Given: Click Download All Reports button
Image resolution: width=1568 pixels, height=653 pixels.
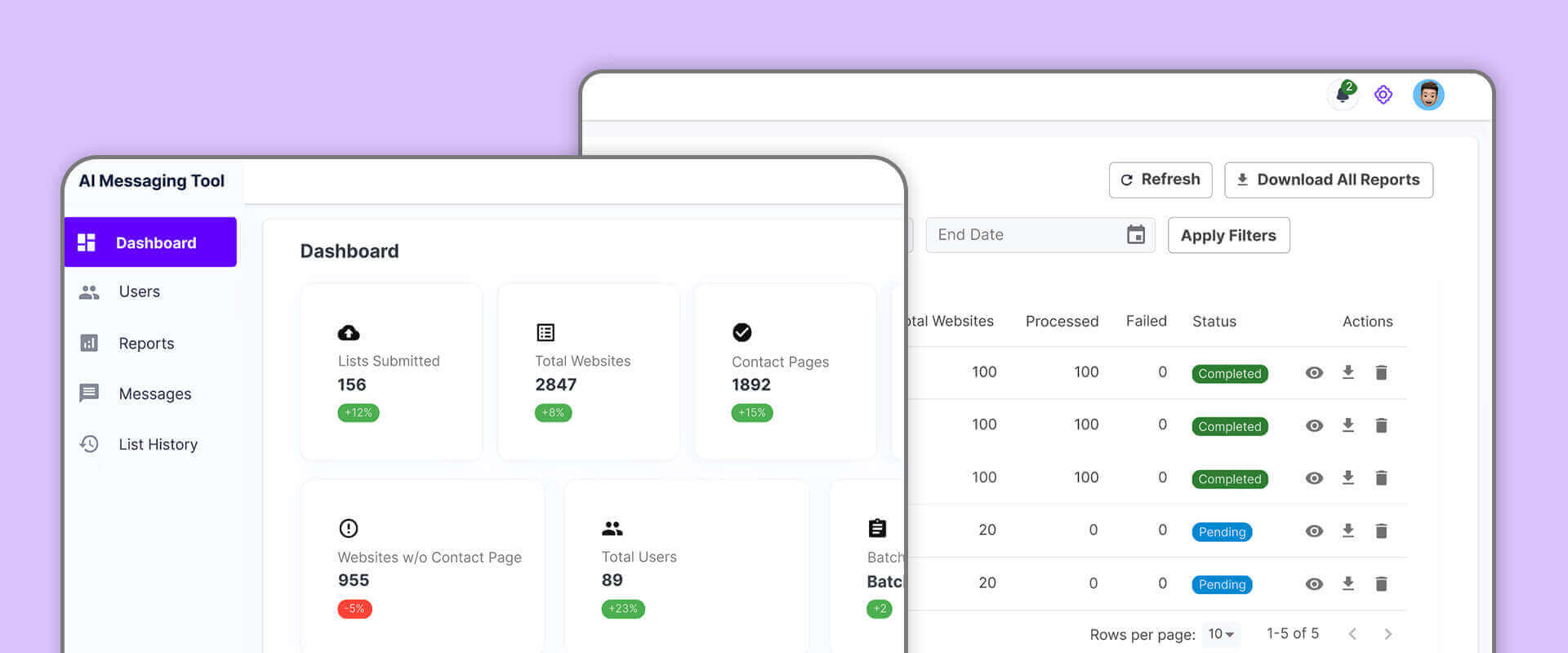Looking at the screenshot, I should click(1328, 180).
